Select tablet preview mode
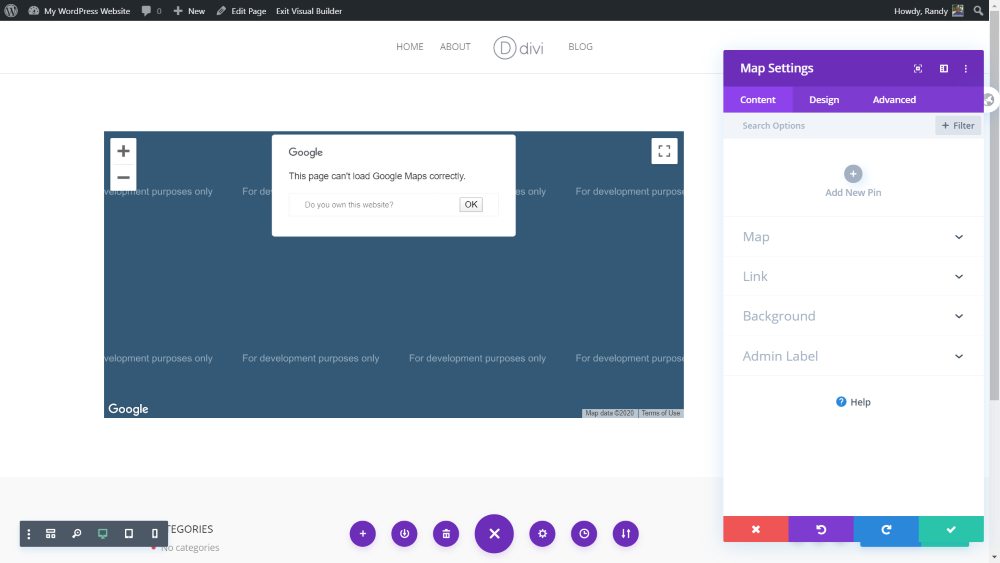Image resolution: width=1000 pixels, height=563 pixels. (x=129, y=534)
